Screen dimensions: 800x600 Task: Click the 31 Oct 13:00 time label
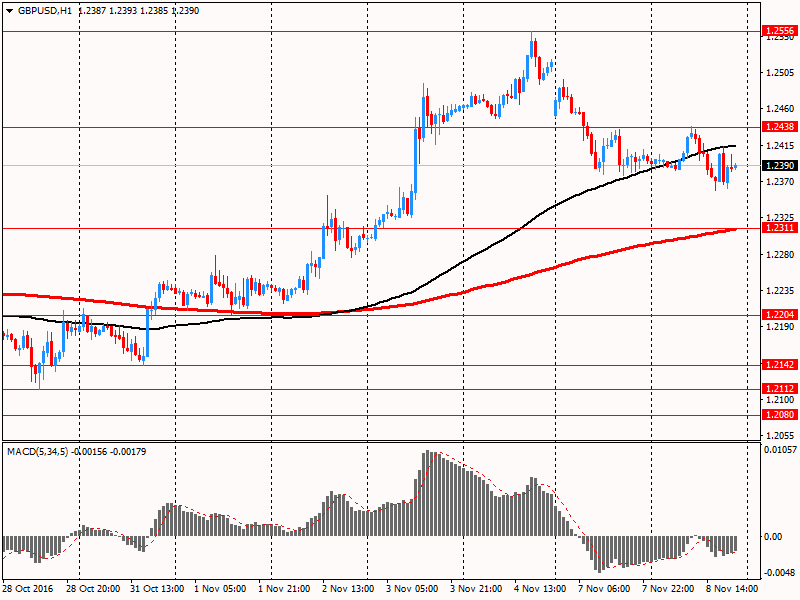click(157, 588)
